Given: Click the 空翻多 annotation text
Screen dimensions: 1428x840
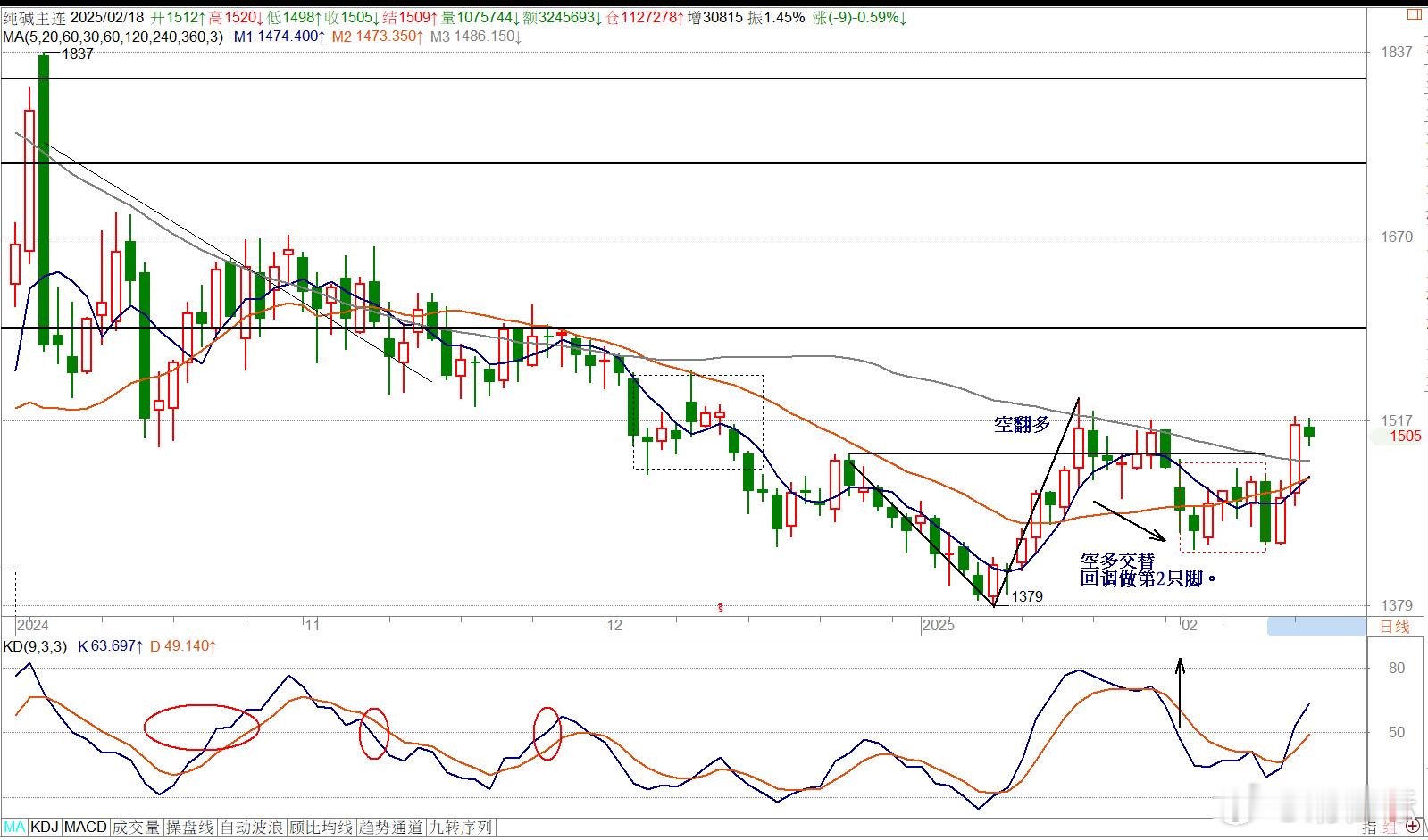Looking at the screenshot, I should tap(1023, 425).
